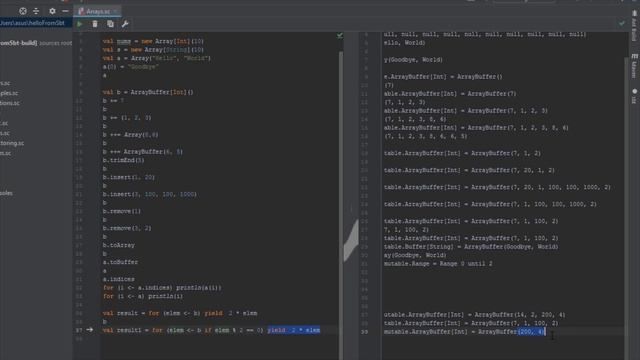The image size is (640, 360).
Task: Click the 'b.remove(1)' code line
Action: (x=122, y=211)
